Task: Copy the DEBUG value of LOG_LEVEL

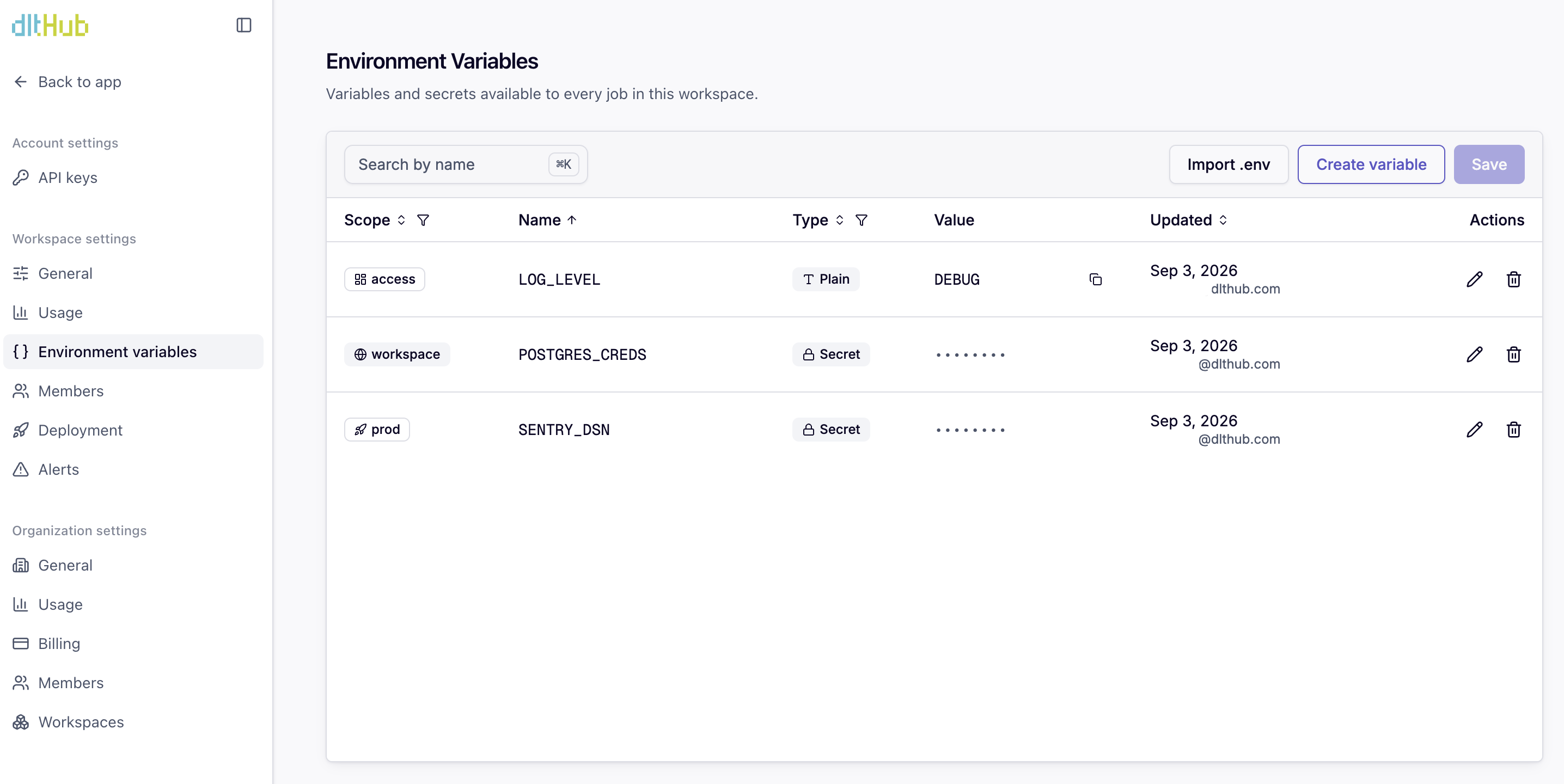Action: (x=1095, y=279)
